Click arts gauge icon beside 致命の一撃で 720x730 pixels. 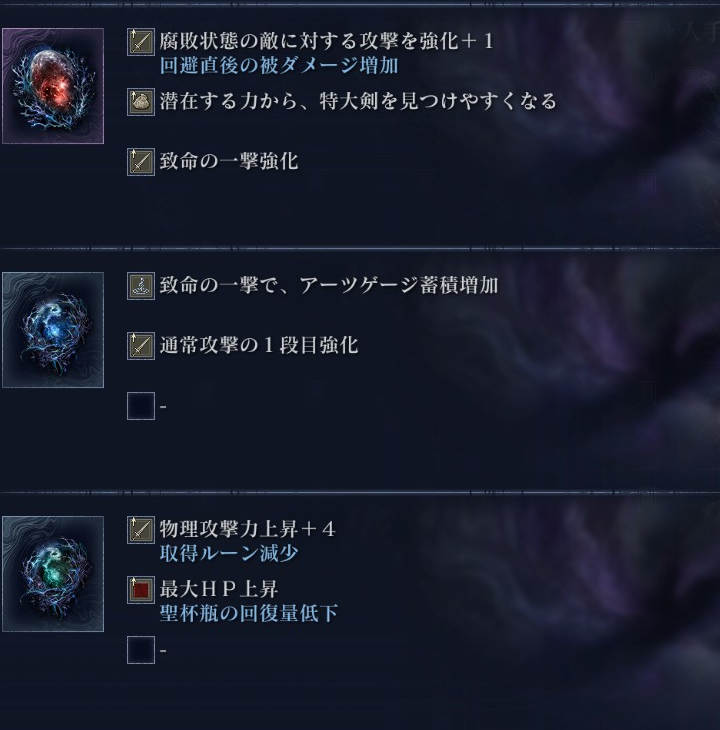[141, 286]
